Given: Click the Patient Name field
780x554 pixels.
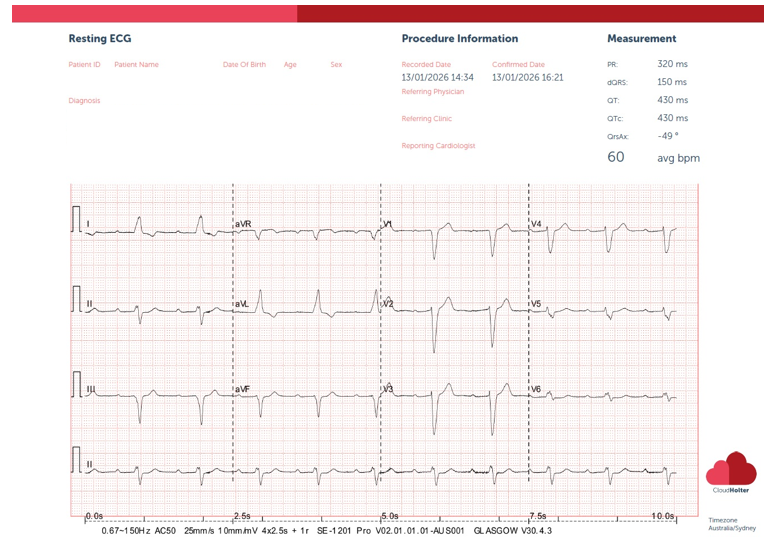Looking at the screenshot, I should click(136, 65).
